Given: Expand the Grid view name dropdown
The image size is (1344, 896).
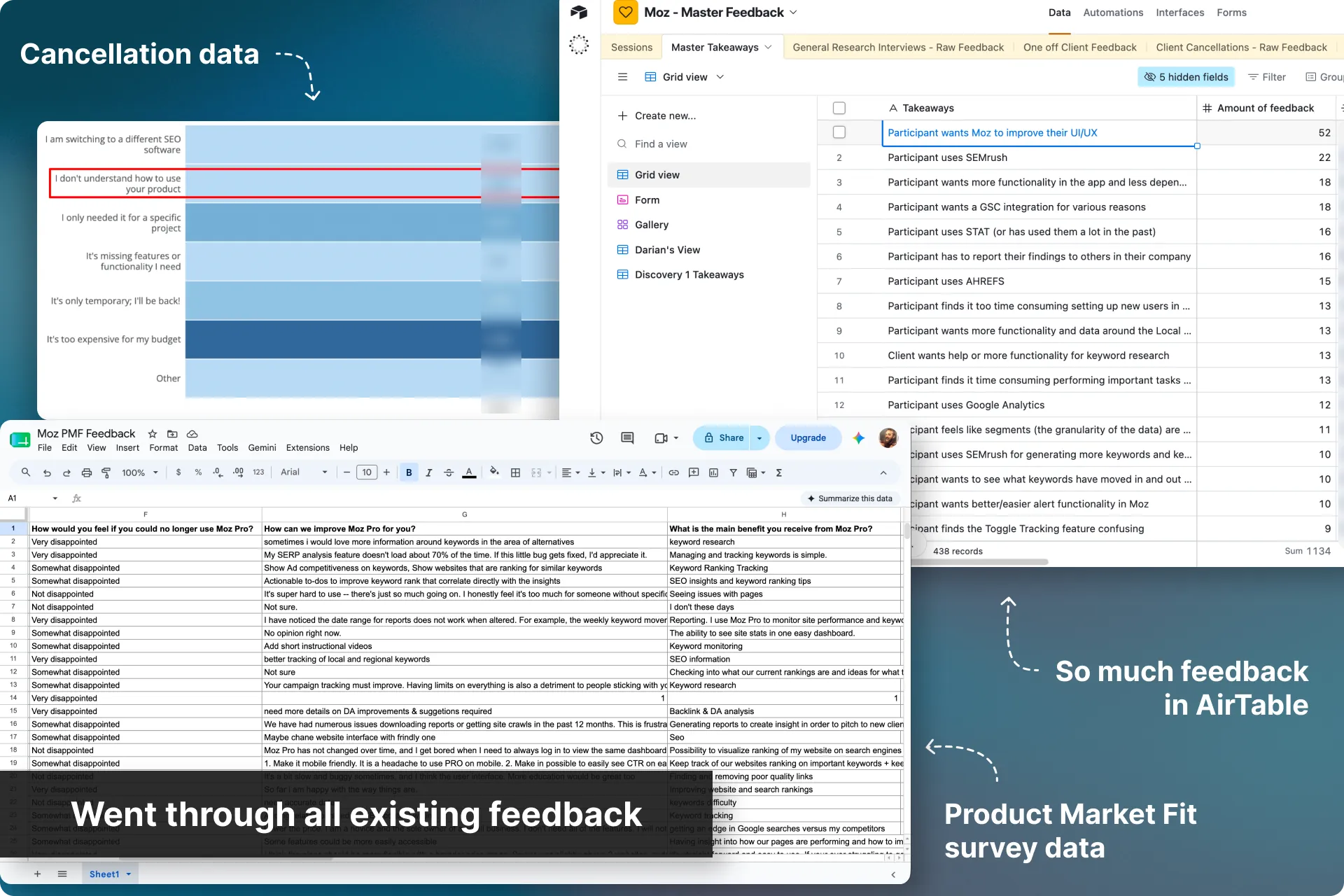Looking at the screenshot, I should [720, 77].
